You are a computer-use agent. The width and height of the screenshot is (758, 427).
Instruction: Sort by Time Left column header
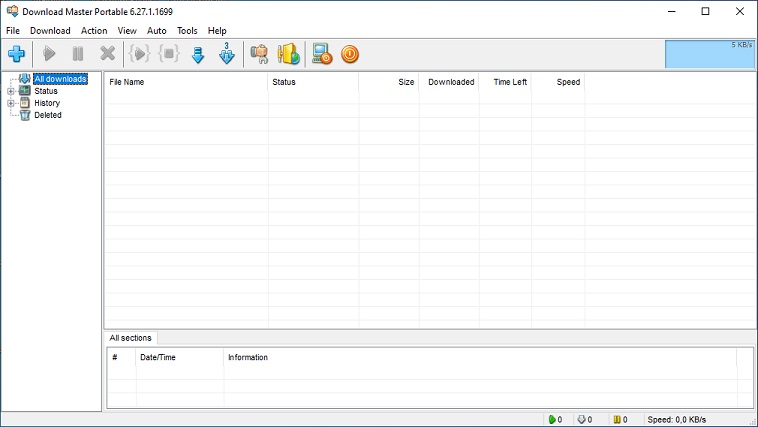point(505,82)
